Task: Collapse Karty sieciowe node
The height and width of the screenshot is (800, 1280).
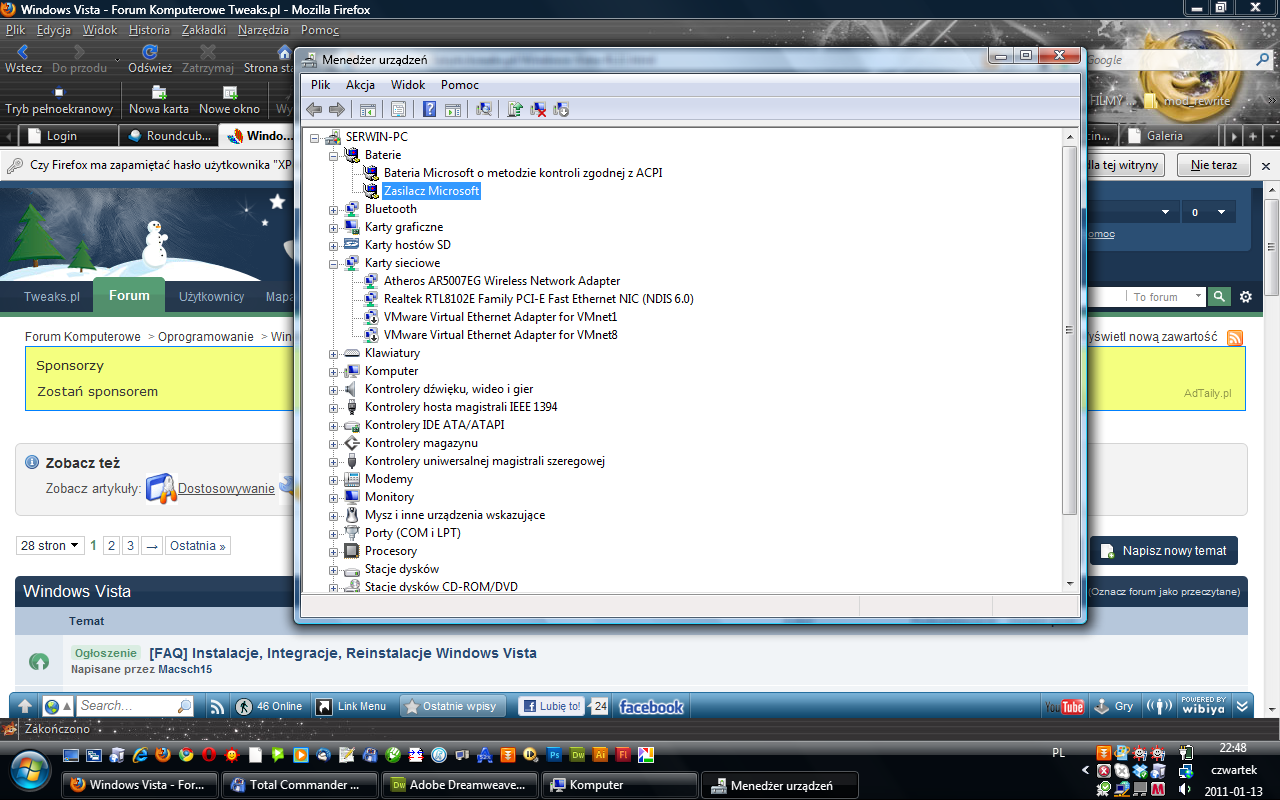Action: click(x=334, y=263)
